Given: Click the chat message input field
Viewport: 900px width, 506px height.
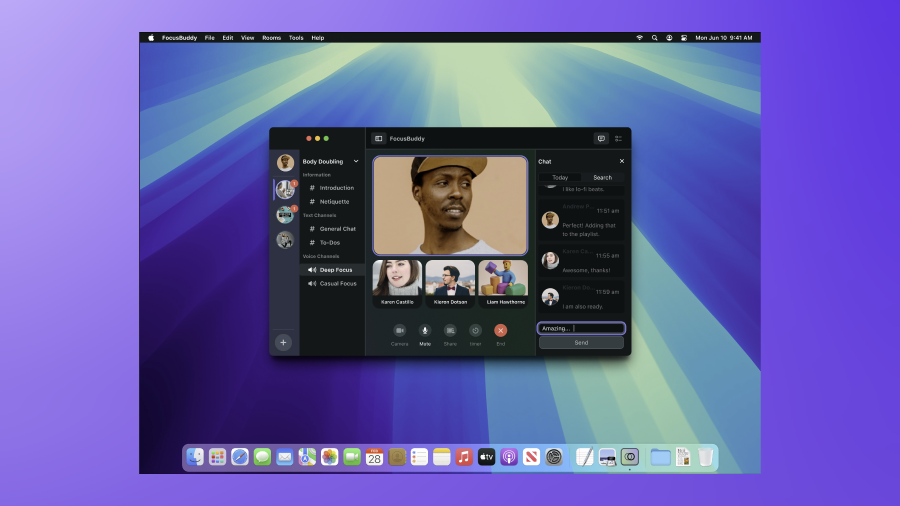Looking at the screenshot, I should (x=581, y=328).
